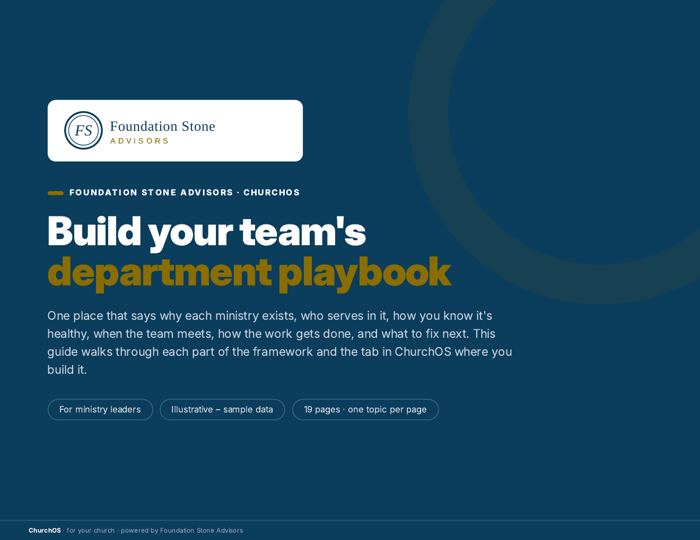Select the 'For ministry leaders' pill

click(x=100, y=409)
